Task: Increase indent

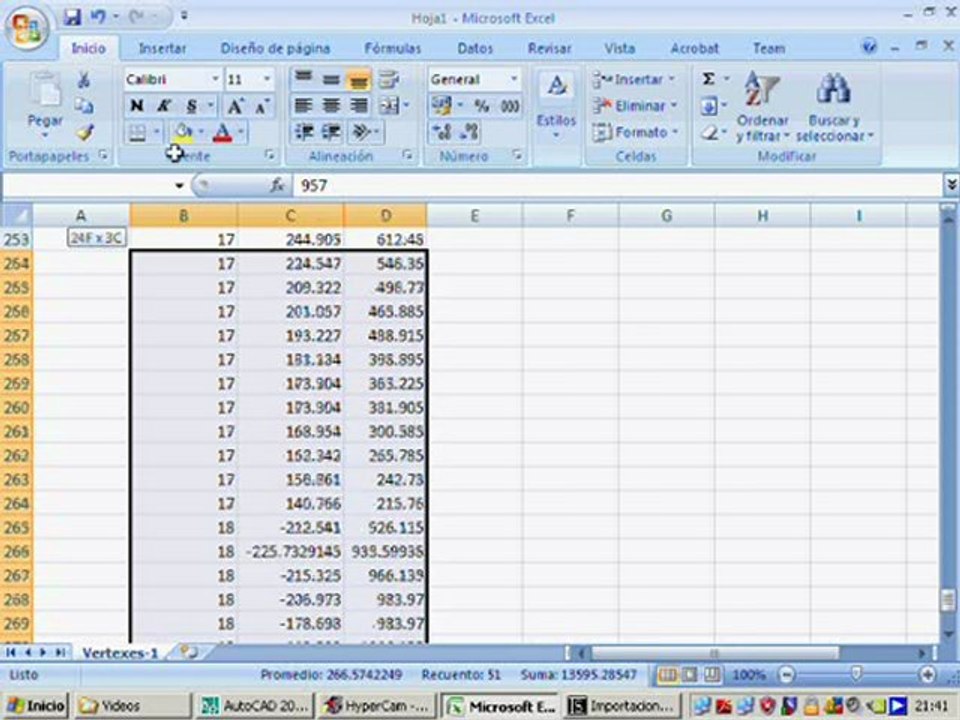Action: (331, 132)
